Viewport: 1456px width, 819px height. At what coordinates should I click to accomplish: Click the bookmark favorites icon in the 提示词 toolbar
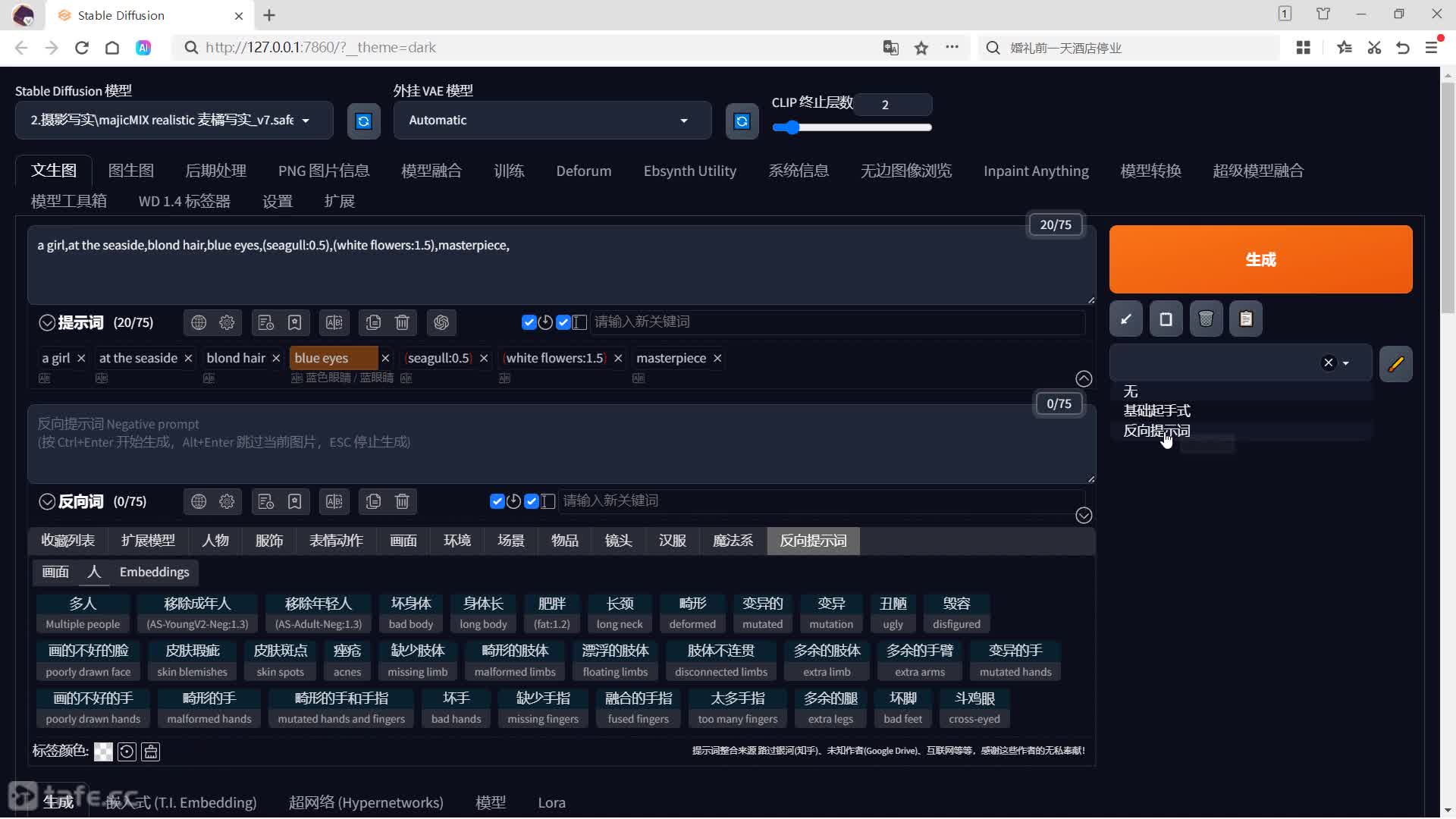295,322
